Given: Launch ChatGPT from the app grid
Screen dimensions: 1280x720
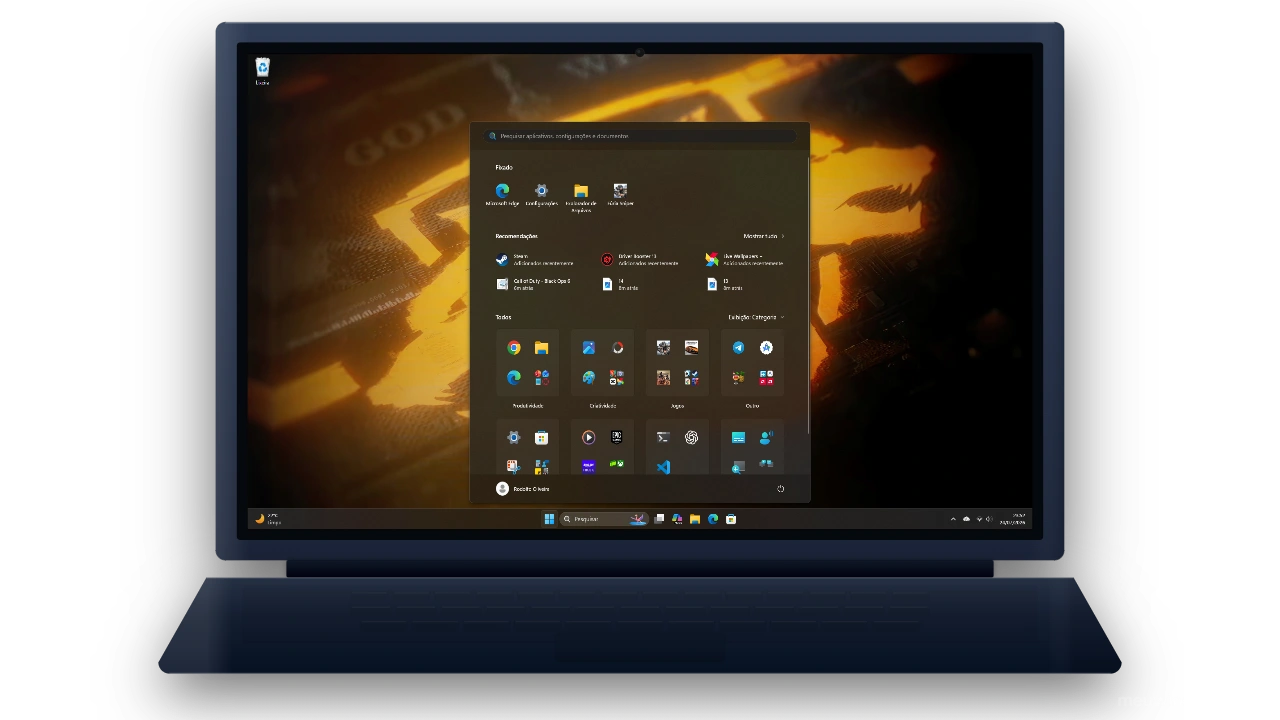Looking at the screenshot, I should pyautogui.click(x=691, y=437).
